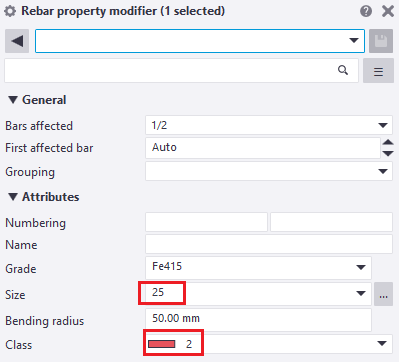Open the Size dropdown showing 25

point(258,293)
